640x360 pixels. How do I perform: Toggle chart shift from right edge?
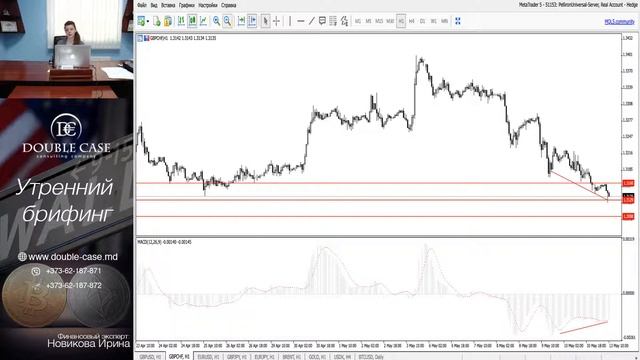tap(252, 21)
